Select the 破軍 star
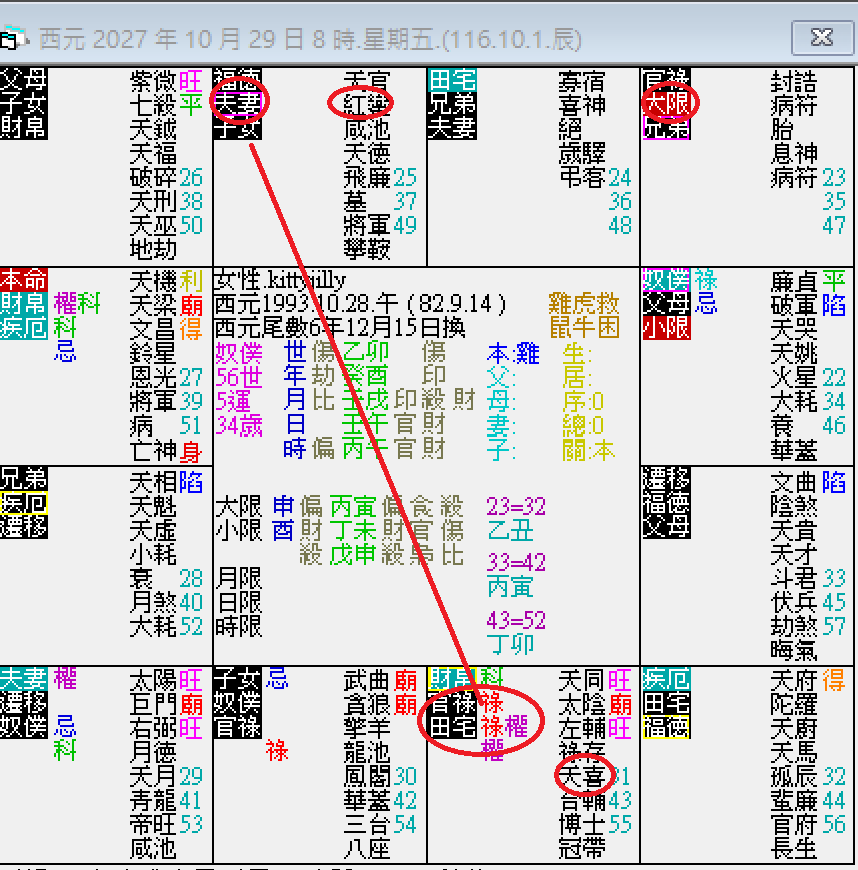 click(794, 305)
